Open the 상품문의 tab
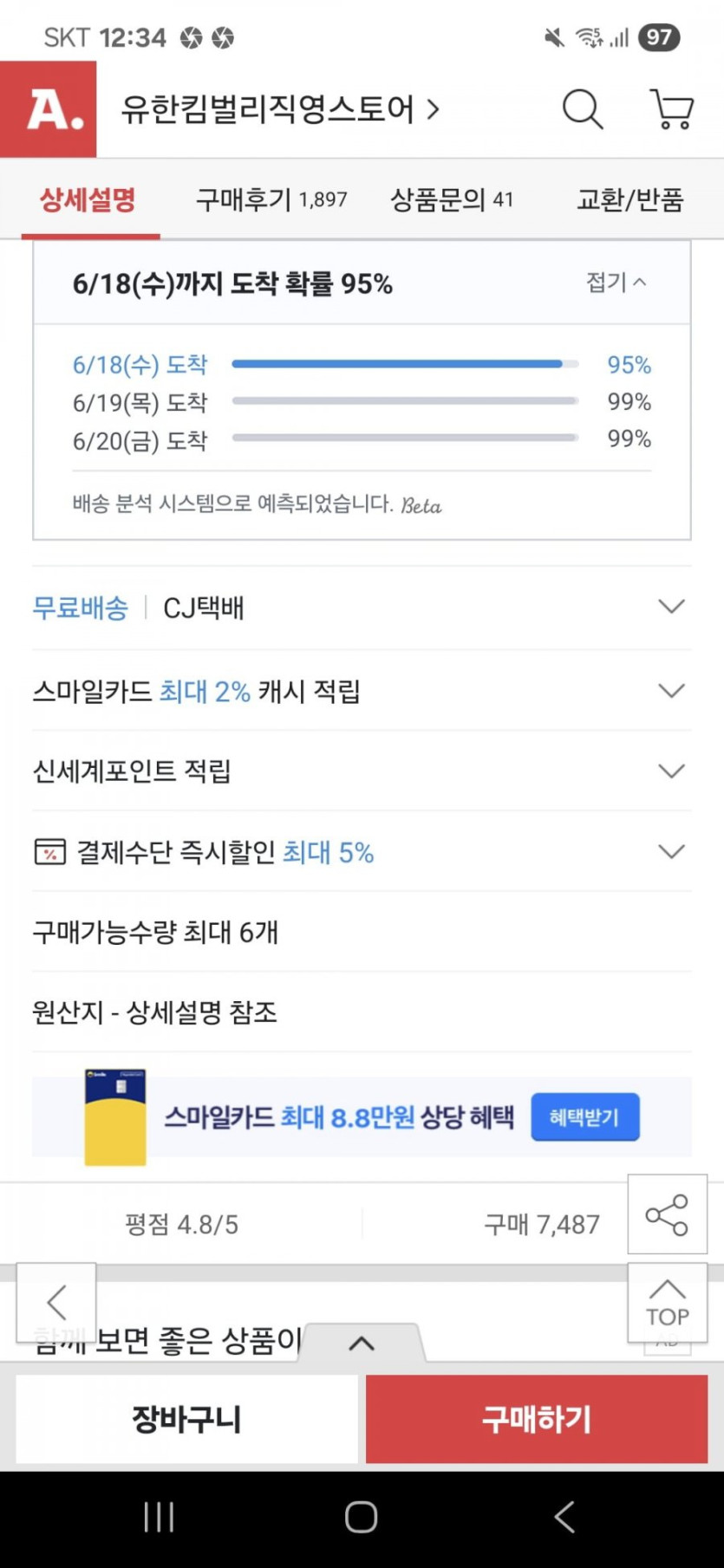Image resolution: width=724 pixels, height=1568 pixels. (x=452, y=200)
